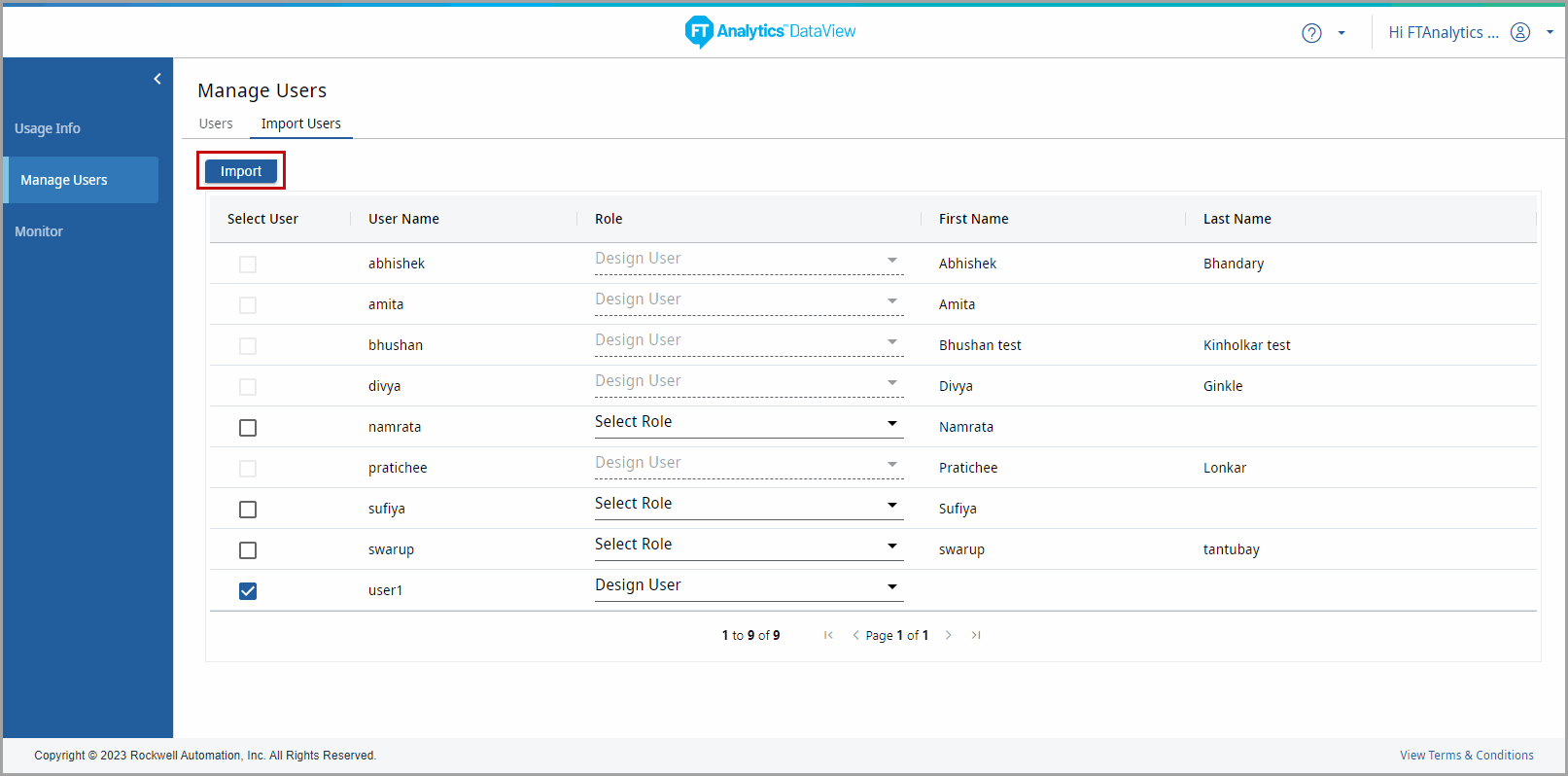
Task: Open the user account dropdown arrow
Action: 1550,32
